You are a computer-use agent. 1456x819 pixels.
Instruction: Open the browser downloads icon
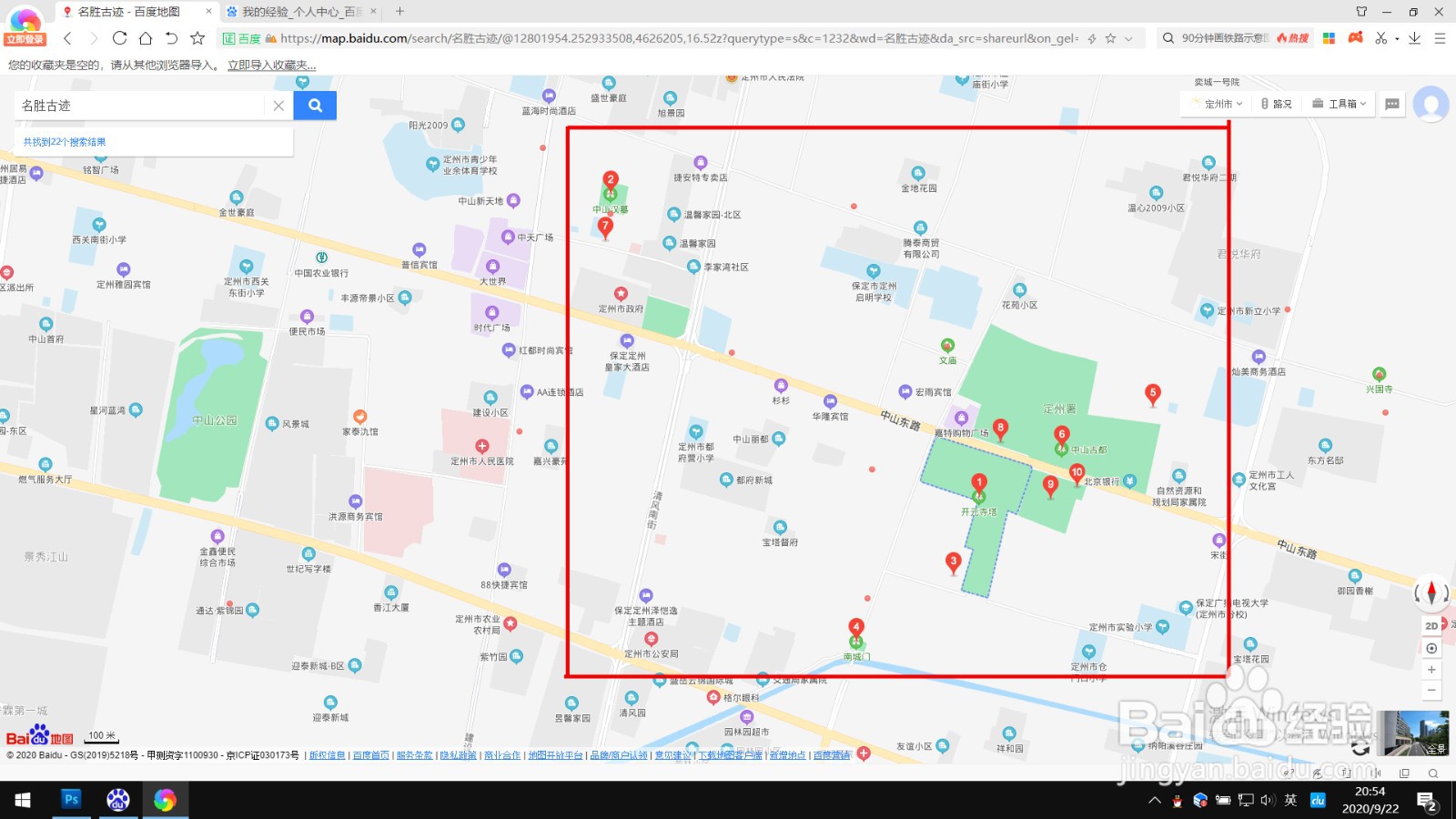pyautogui.click(x=1414, y=38)
